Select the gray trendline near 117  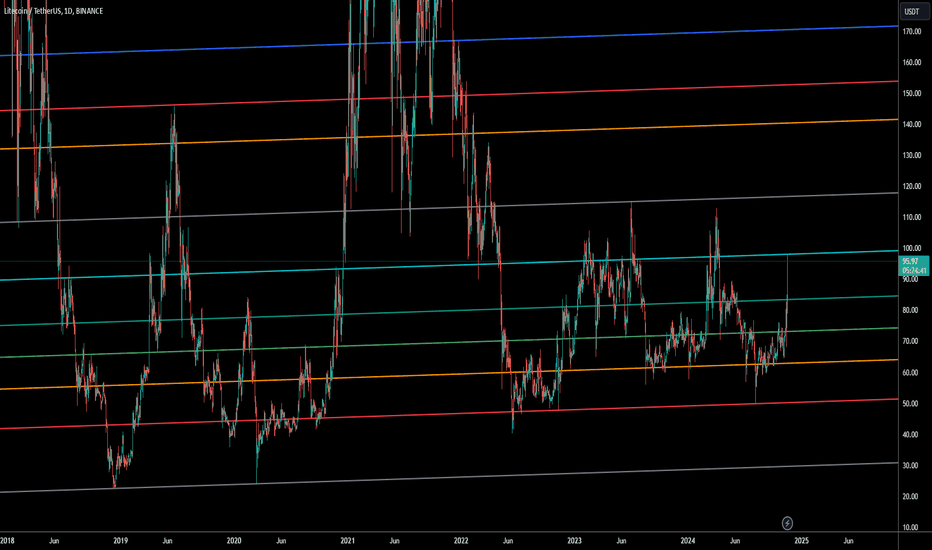(x=449, y=208)
